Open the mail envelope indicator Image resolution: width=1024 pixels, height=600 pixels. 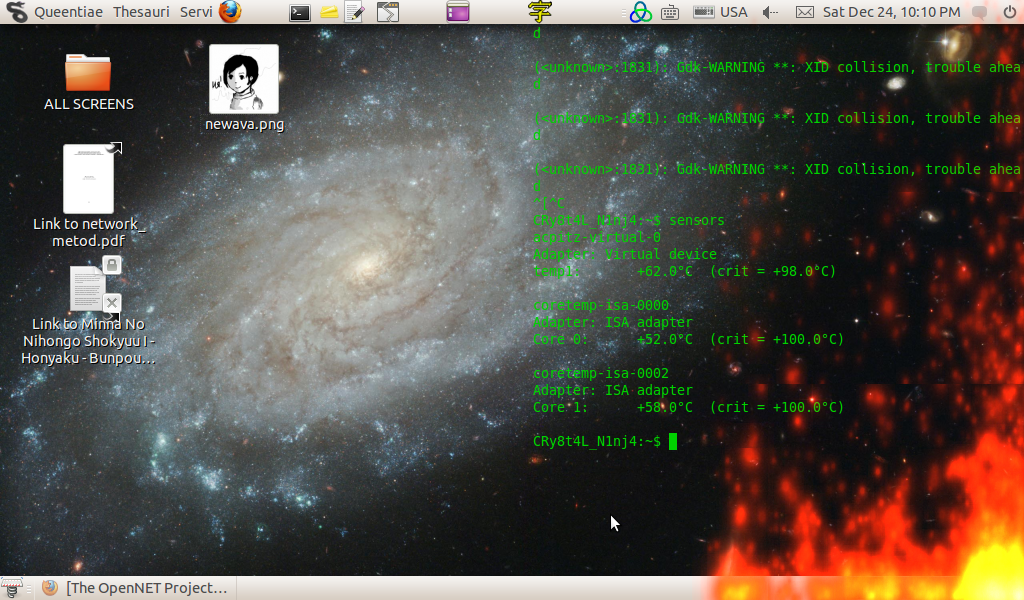pos(805,12)
